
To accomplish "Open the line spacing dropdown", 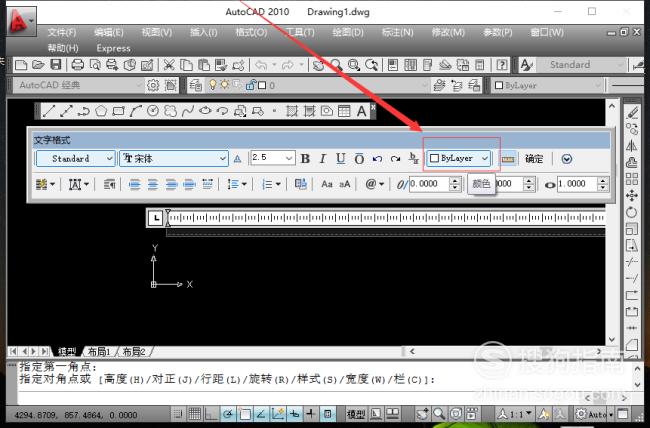I will 237,184.
